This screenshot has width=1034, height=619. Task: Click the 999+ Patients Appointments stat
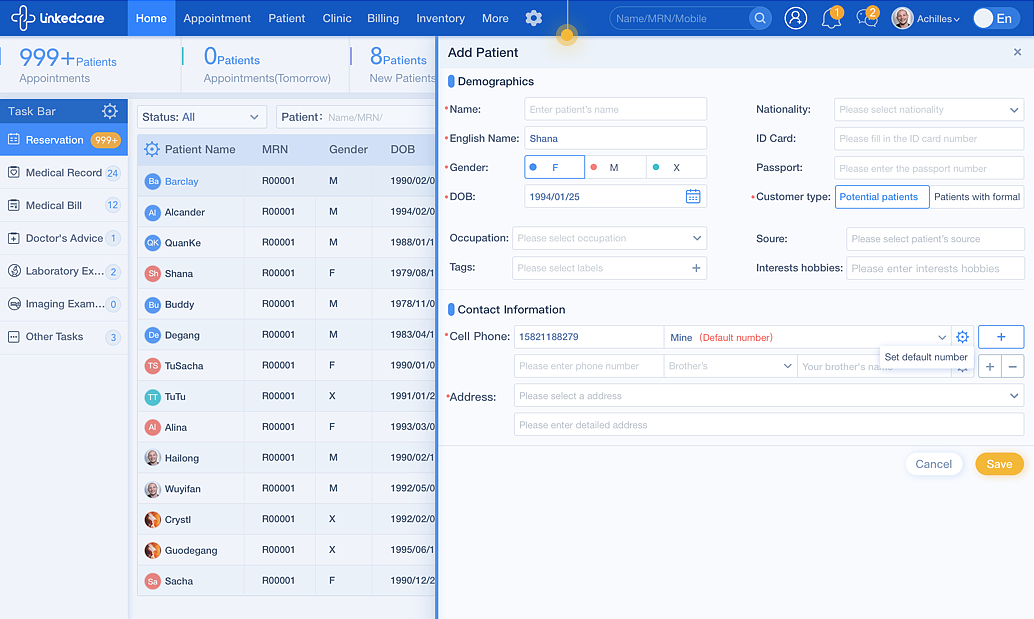click(x=68, y=65)
